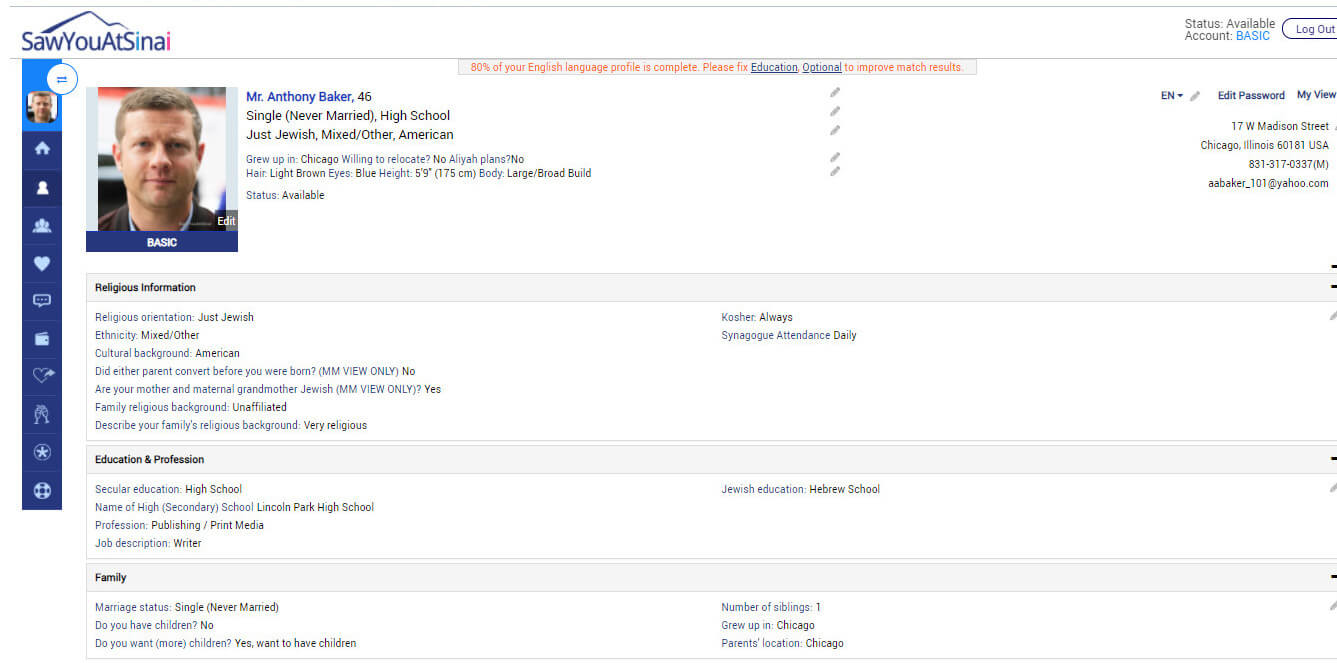Image resolution: width=1337 pixels, height=663 pixels.
Task: Click the pencil beside the Grew up in line
Action: pos(835,158)
